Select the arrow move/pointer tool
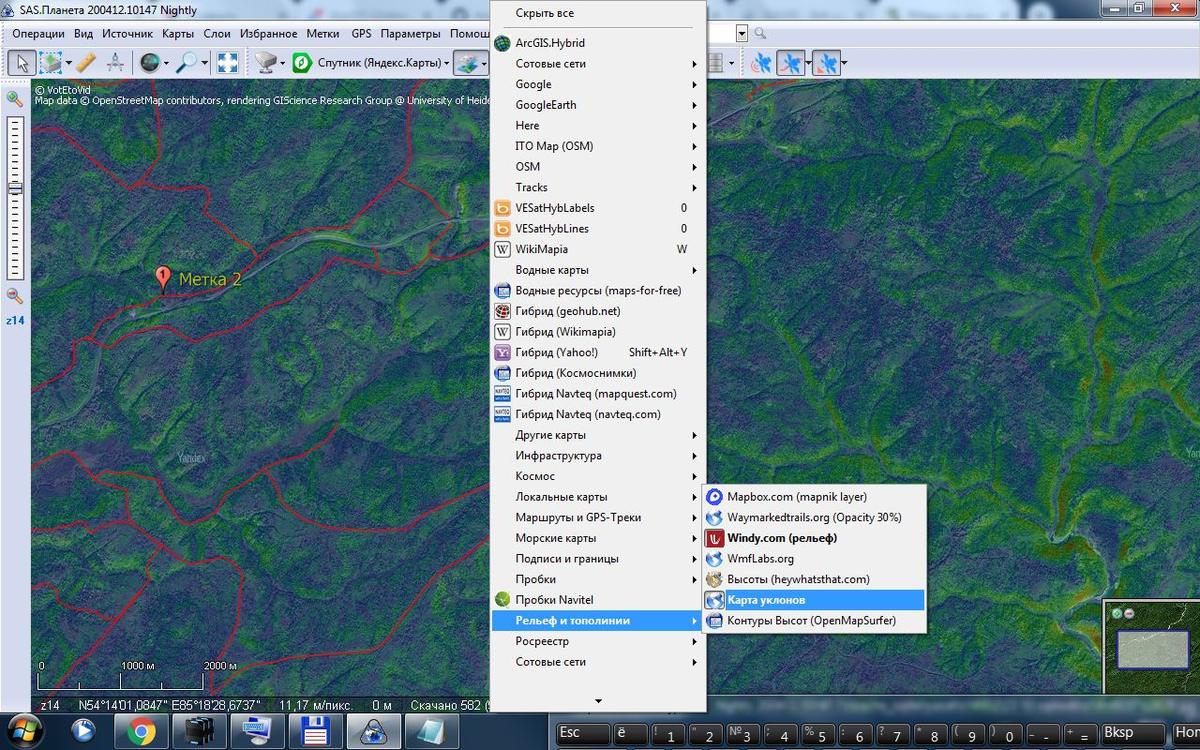Screen dimensions: 1200x750 (x=21, y=63)
